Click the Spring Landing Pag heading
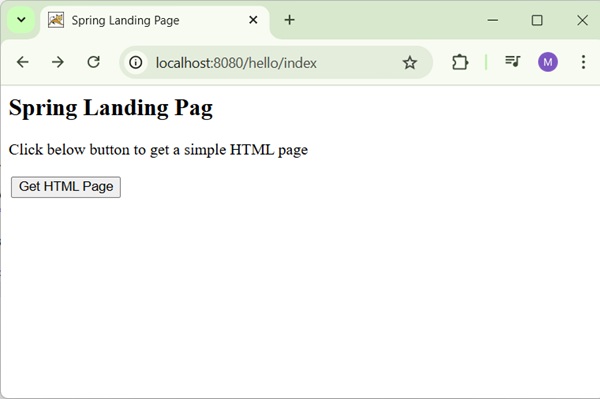The width and height of the screenshot is (600, 399). 111,108
